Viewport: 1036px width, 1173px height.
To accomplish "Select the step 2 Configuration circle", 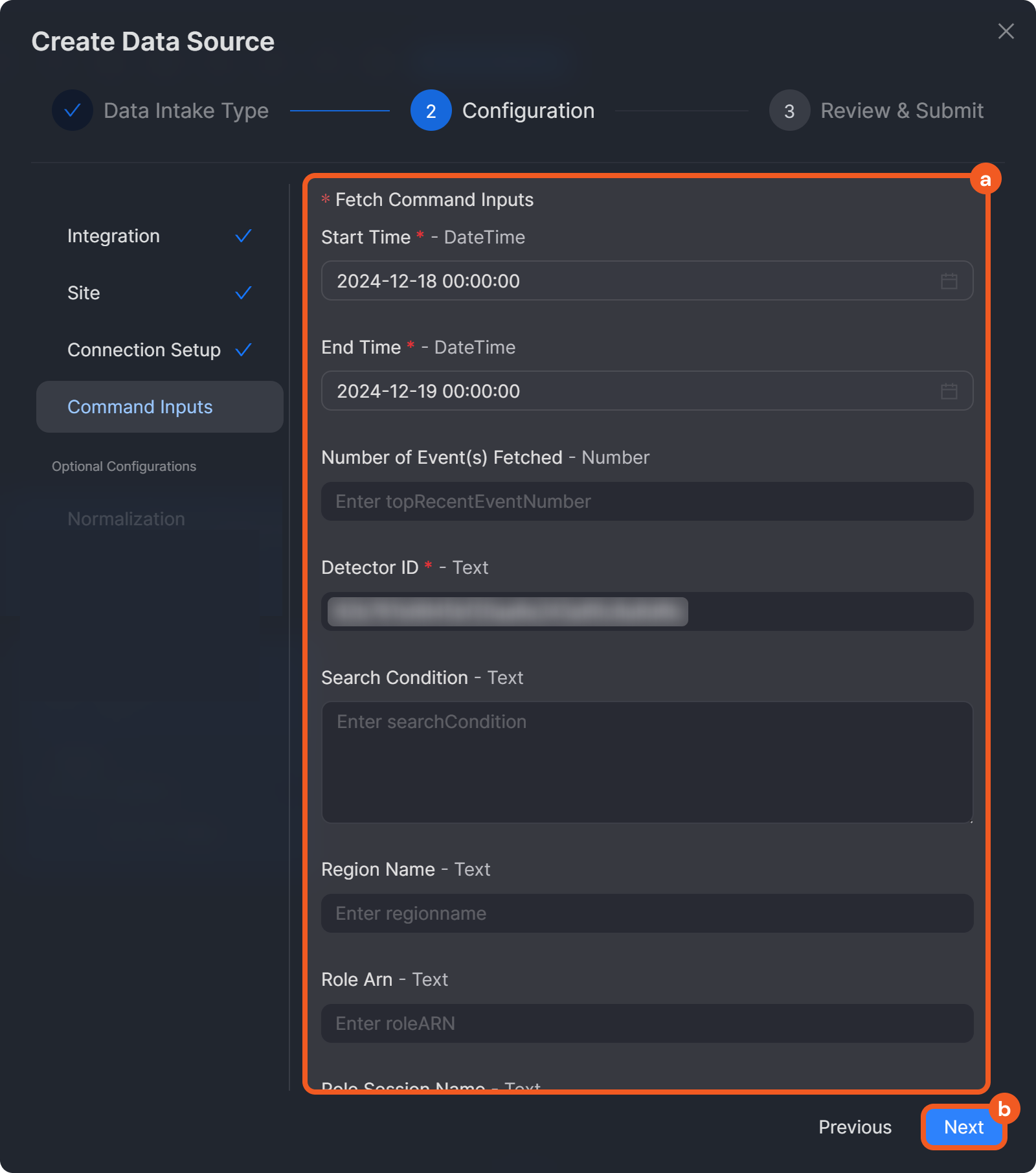I will pyautogui.click(x=431, y=110).
